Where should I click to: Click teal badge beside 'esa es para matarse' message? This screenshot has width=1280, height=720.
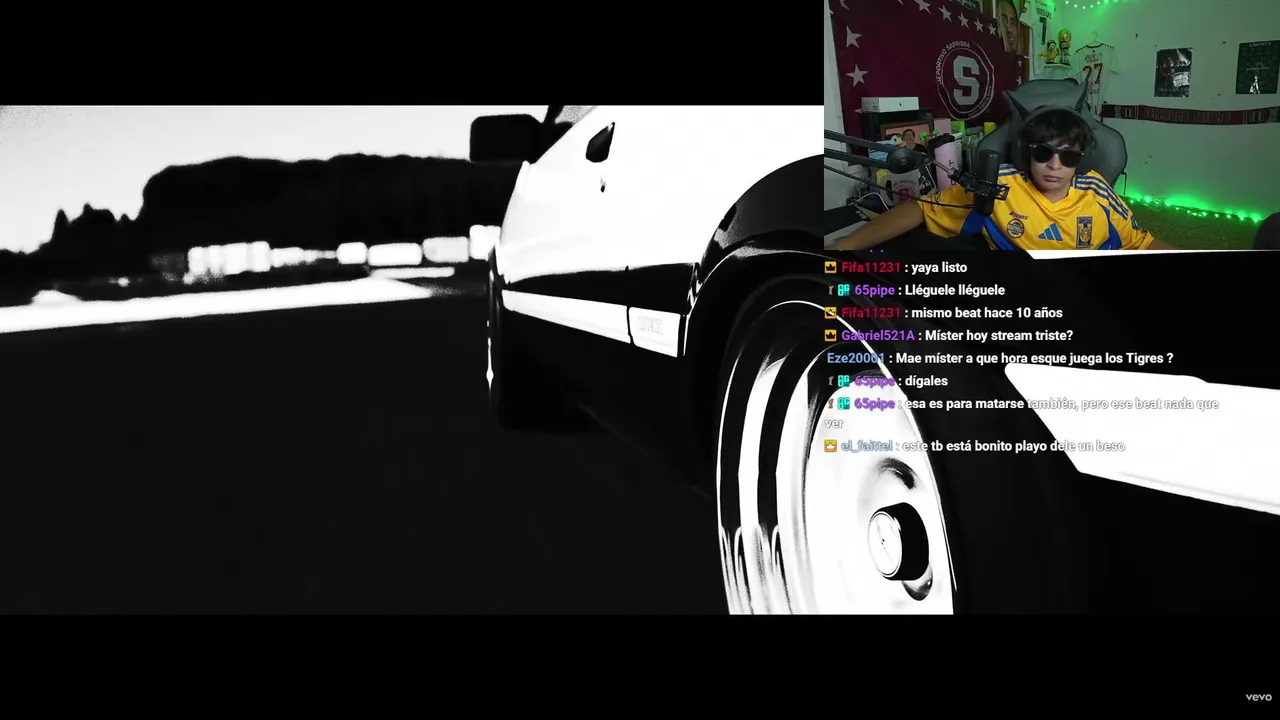pos(844,404)
